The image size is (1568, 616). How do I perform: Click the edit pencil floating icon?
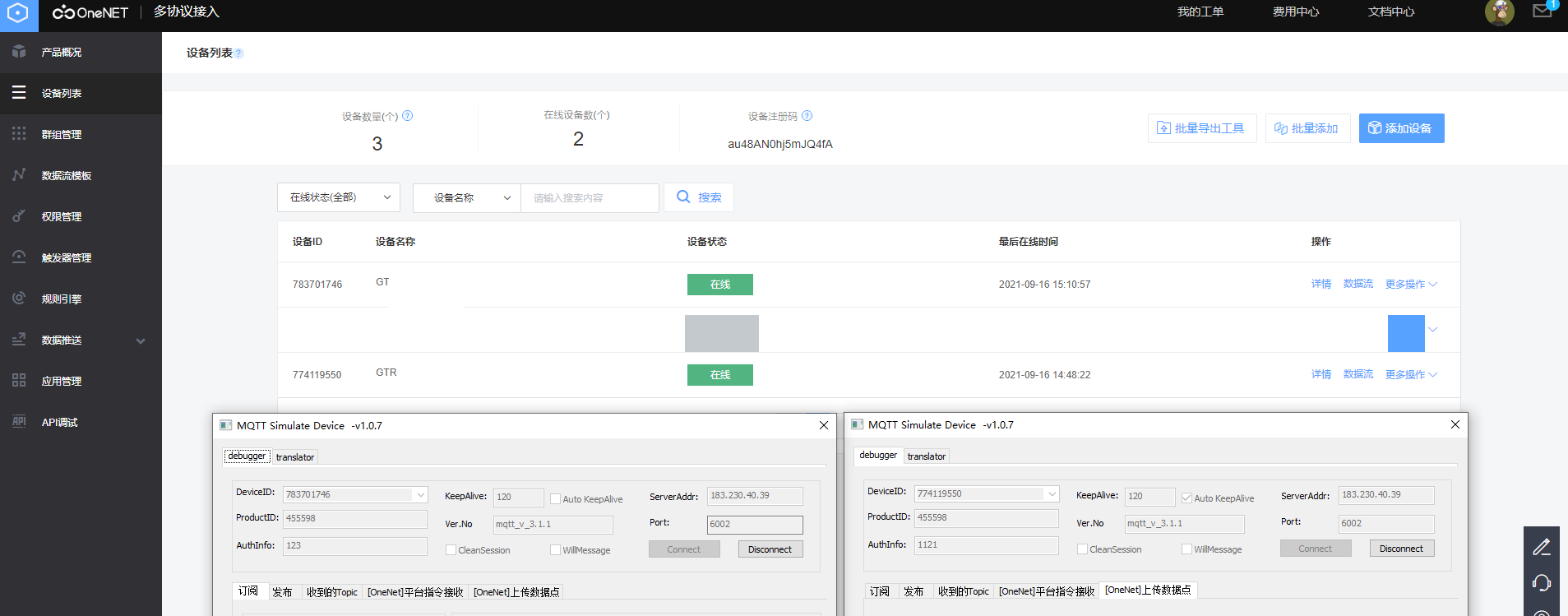pos(1542,547)
